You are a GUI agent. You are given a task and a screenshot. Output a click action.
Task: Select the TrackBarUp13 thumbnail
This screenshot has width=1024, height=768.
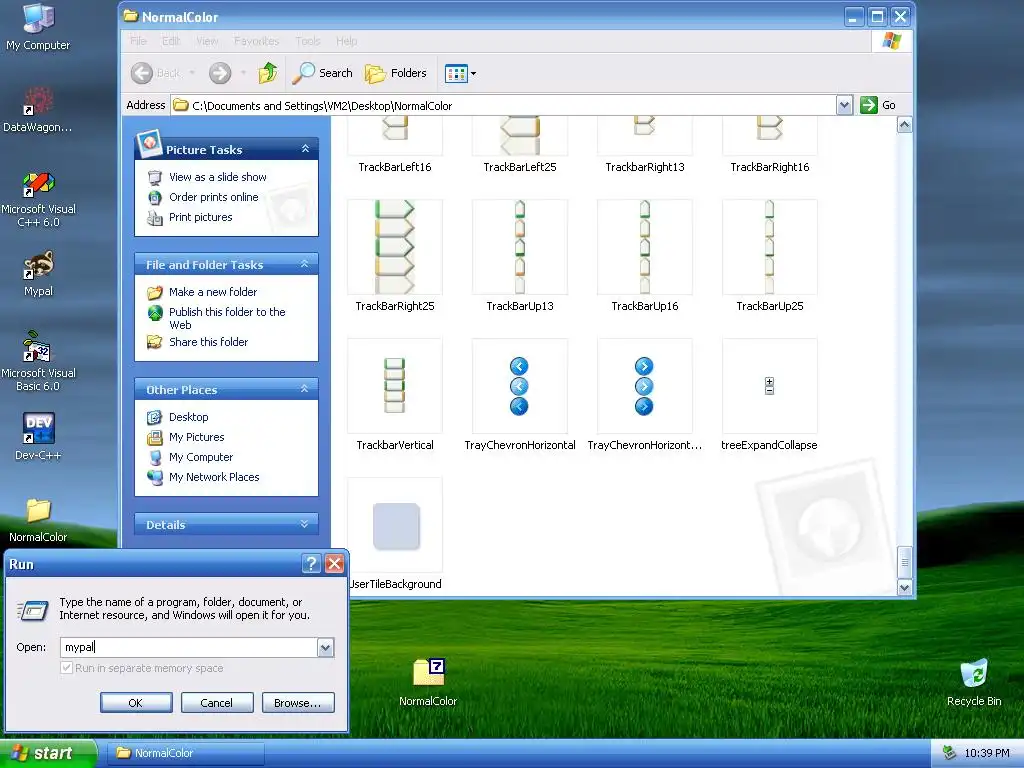[x=520, y=247]
